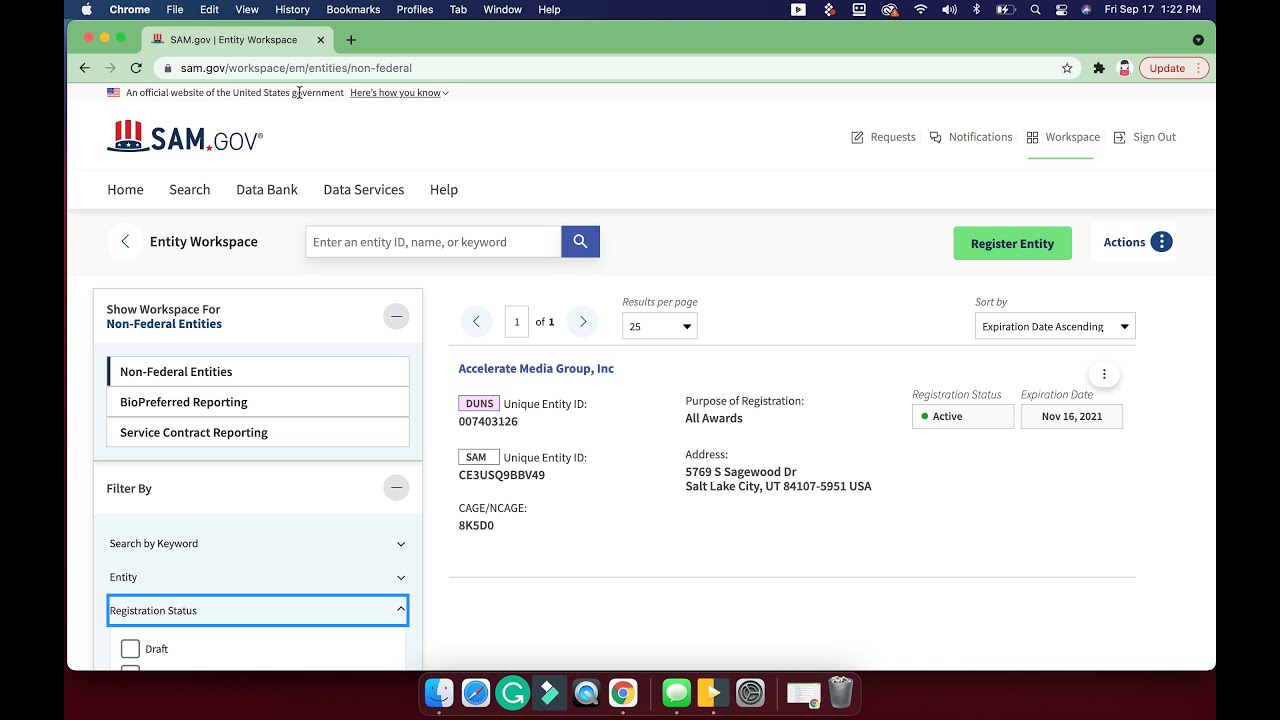Screen dimensions: 1280x720
Task: Reload the page in Chrome
Action: coord(136,68)
